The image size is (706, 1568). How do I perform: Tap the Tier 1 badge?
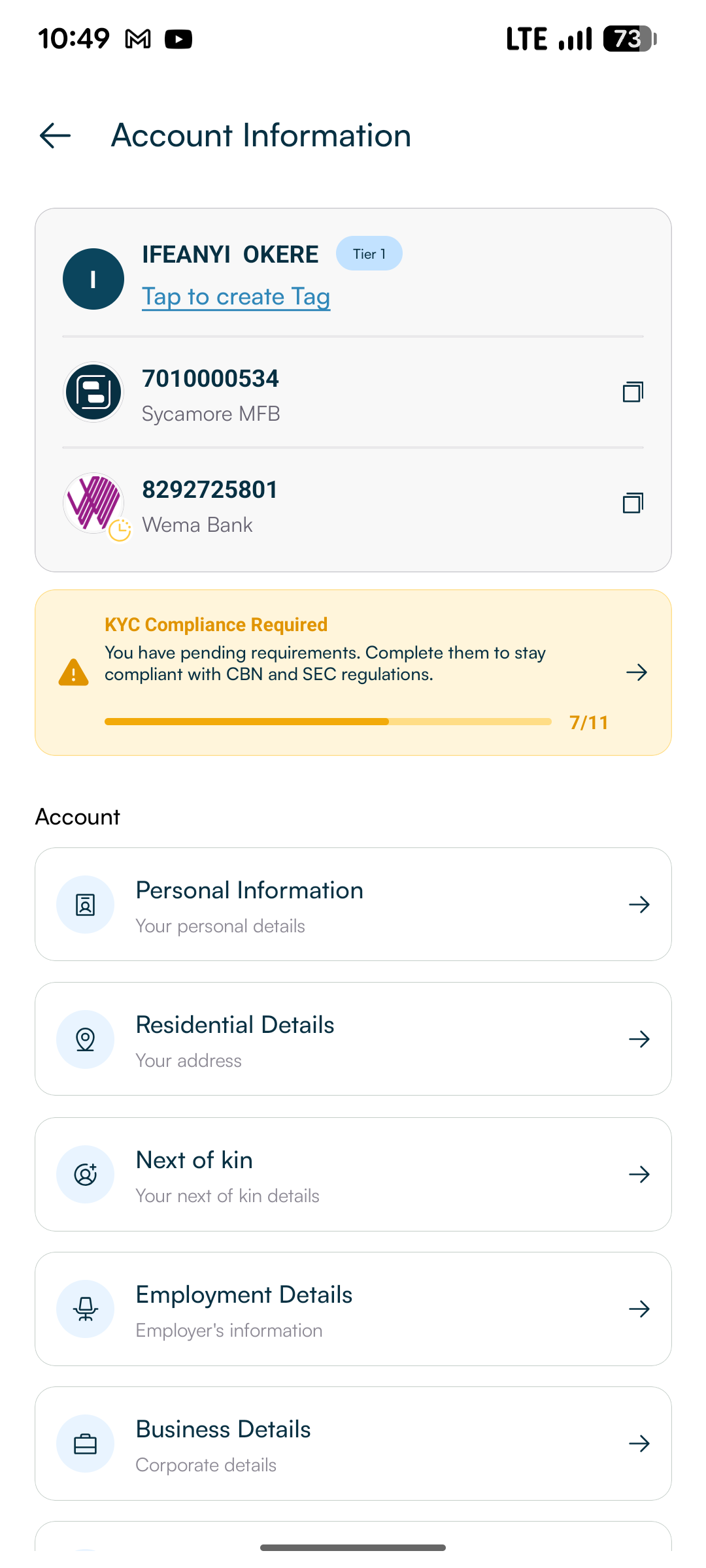click(x=369, y=253)
